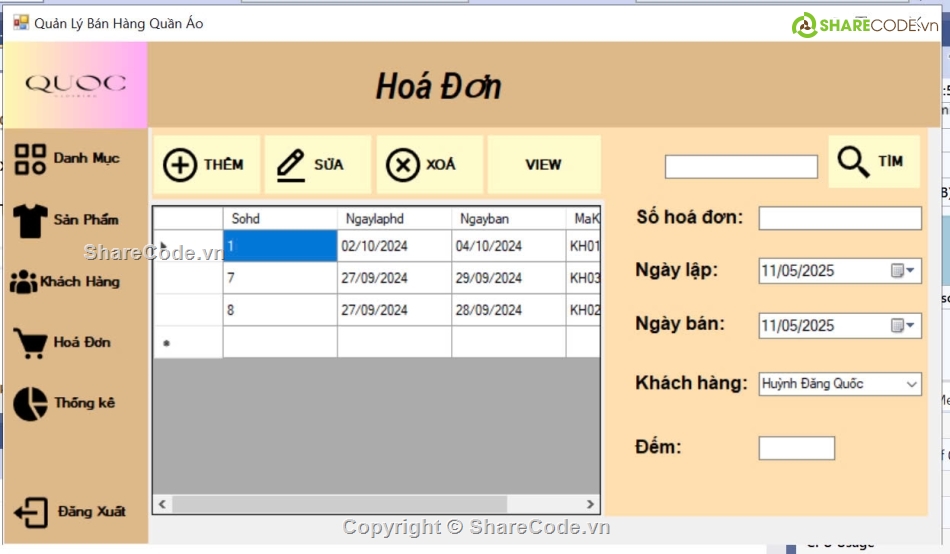Focus the search text box beside TÌM
Screen dimensions: 950x554
pos(741,167)
